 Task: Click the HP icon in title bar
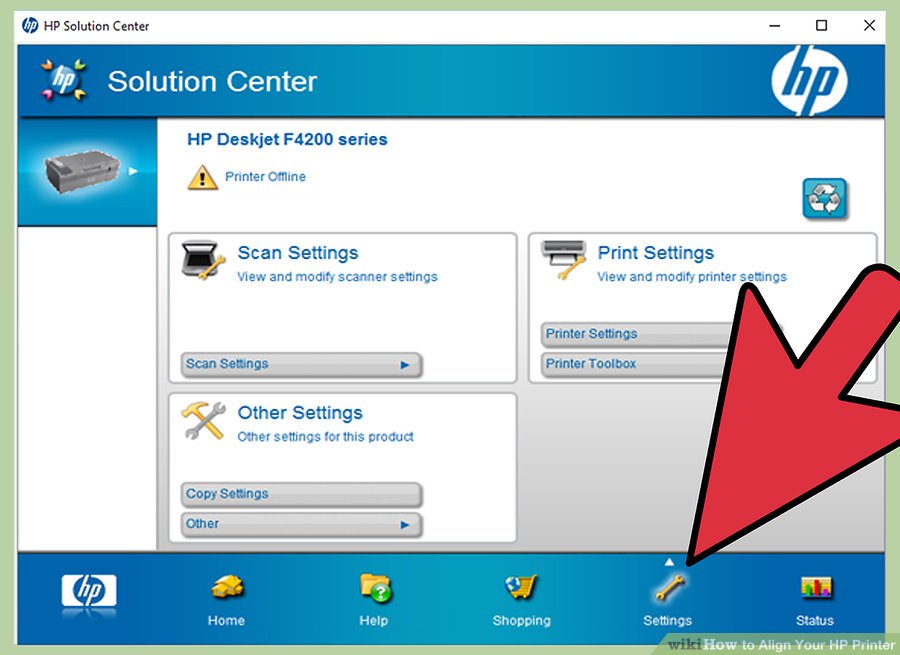click(30, 25)
